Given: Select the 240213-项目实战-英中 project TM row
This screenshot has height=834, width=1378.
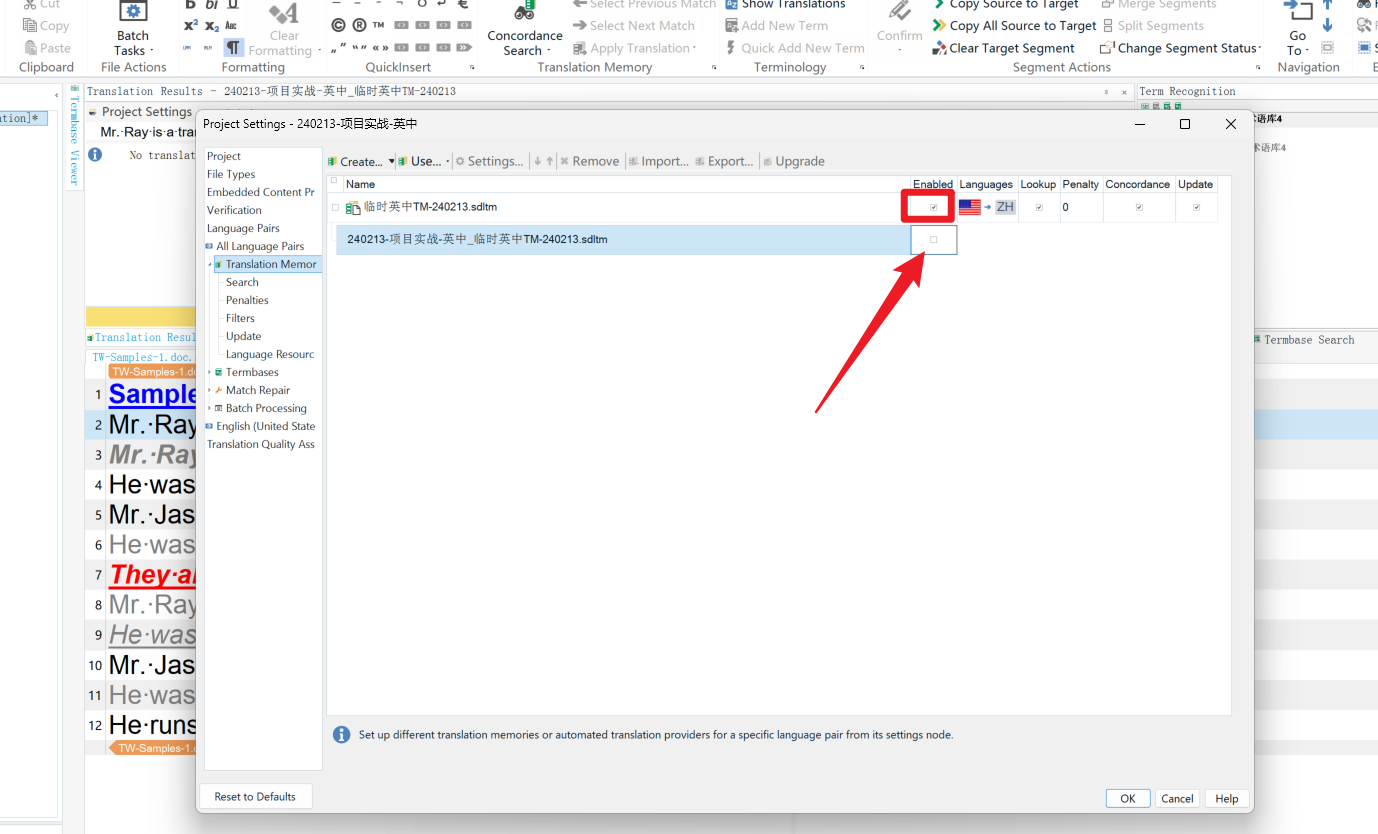Looking at the screenshot, I should click(623, 240).
